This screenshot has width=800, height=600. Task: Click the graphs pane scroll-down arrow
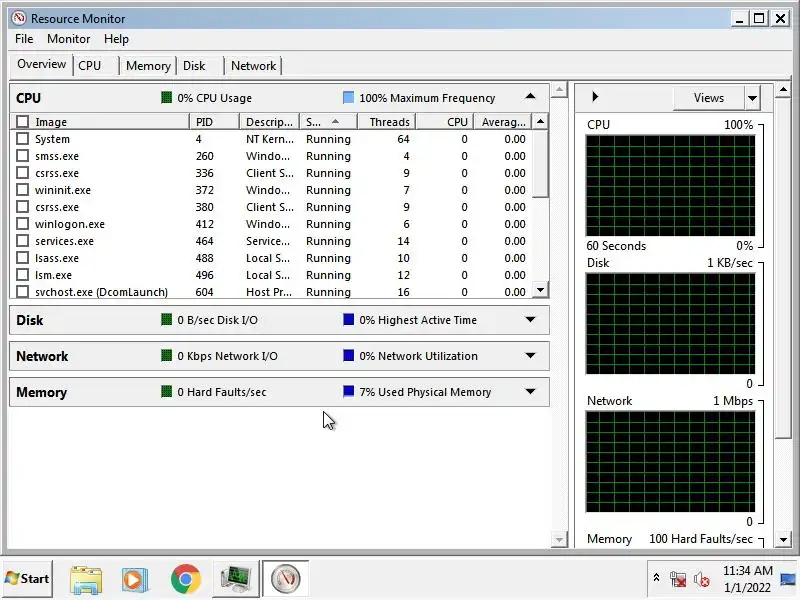pyautogui.click(x=783, y=539)
